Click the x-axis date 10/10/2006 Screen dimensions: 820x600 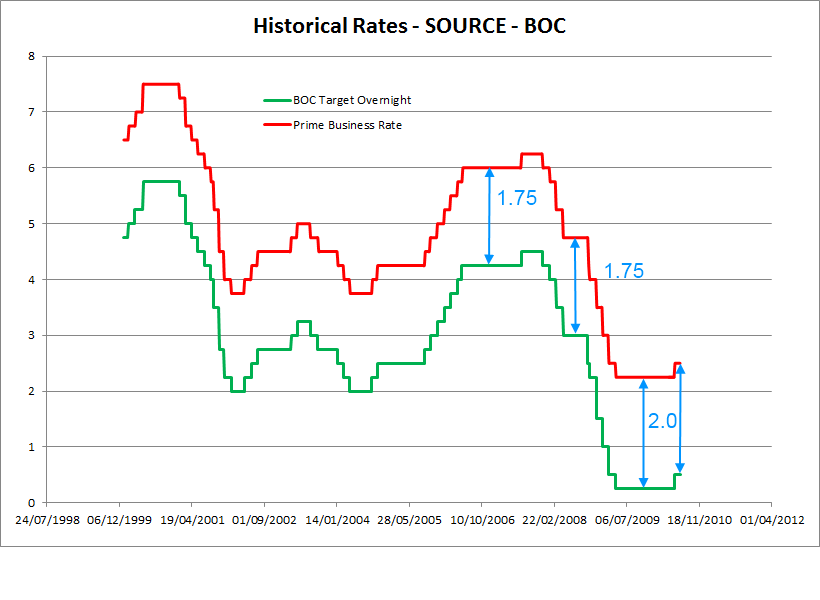[x=482, y=520]
